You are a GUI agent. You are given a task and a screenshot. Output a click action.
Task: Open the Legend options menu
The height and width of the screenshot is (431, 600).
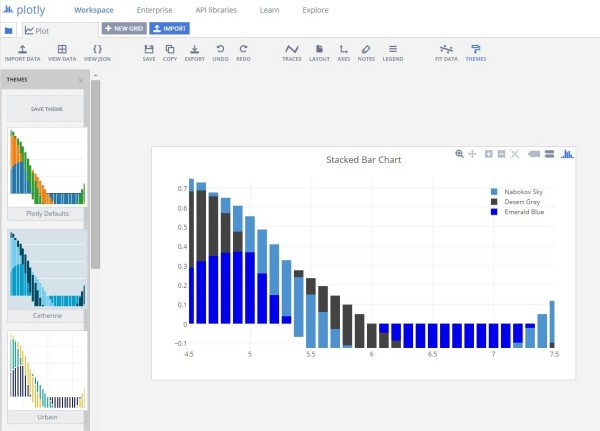pos(393,53)
